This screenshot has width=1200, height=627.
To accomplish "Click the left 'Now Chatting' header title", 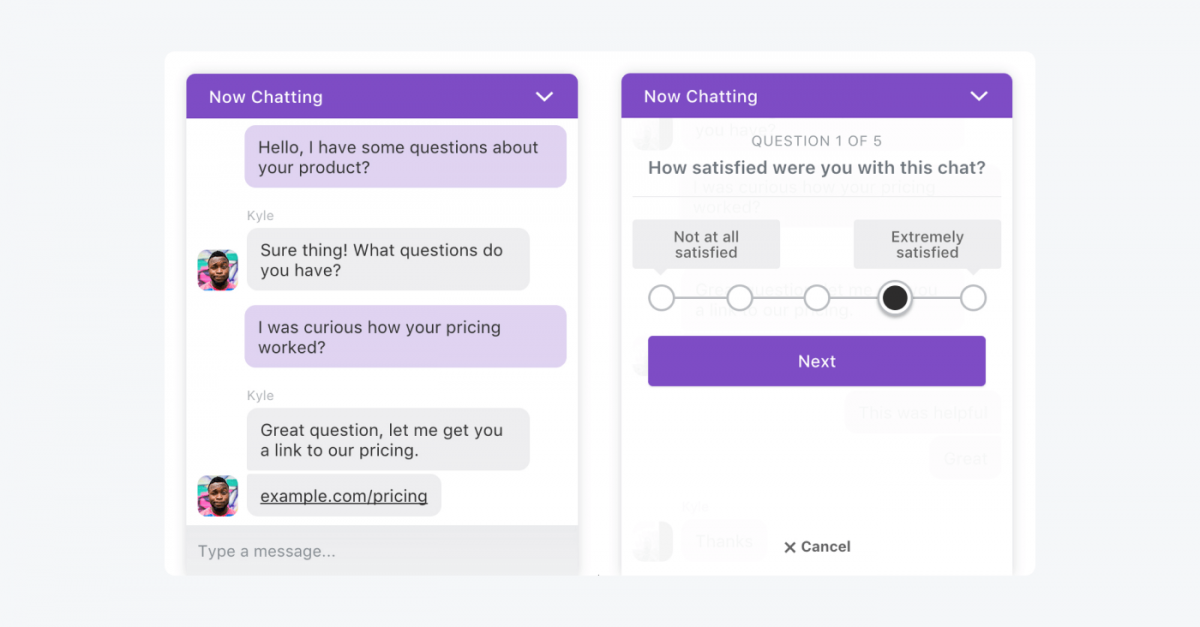I will coord(266,97).
